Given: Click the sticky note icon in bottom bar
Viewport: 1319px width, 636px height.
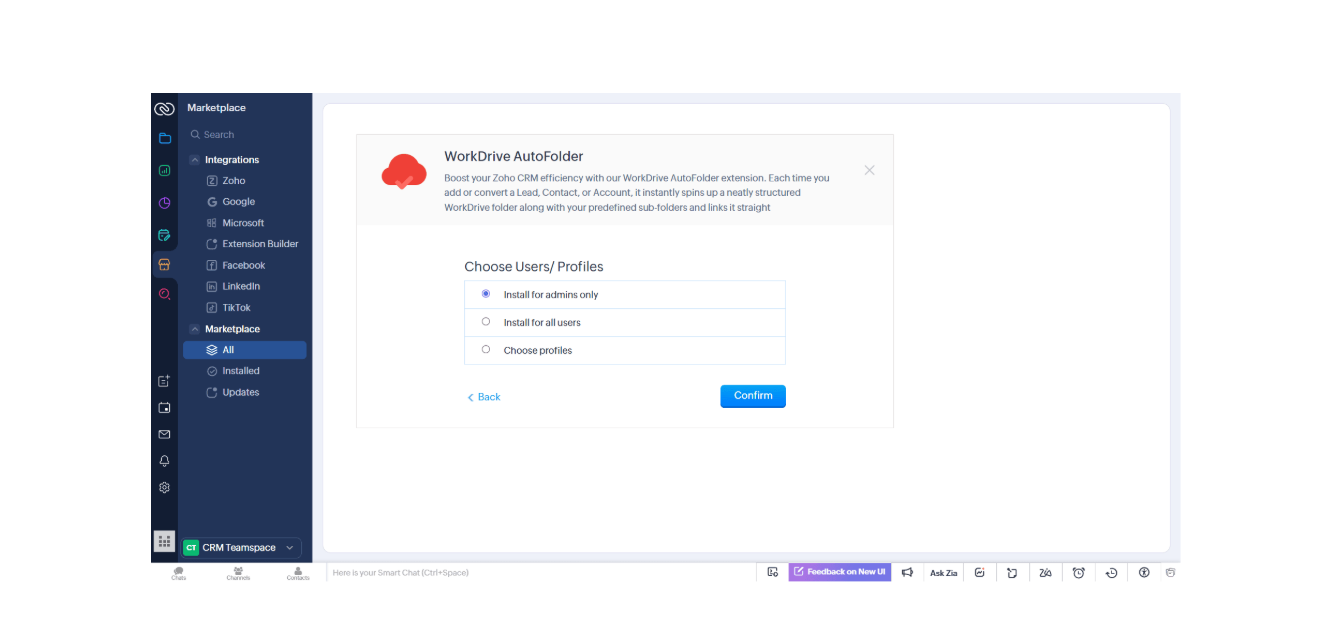Looking at the screenshot, I should point(1012,572).
